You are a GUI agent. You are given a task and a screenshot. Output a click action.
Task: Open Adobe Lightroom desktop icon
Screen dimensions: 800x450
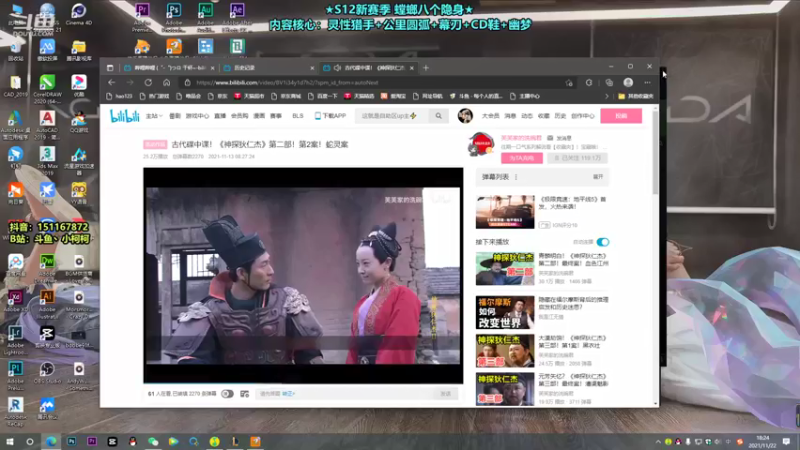coord(15,340)
